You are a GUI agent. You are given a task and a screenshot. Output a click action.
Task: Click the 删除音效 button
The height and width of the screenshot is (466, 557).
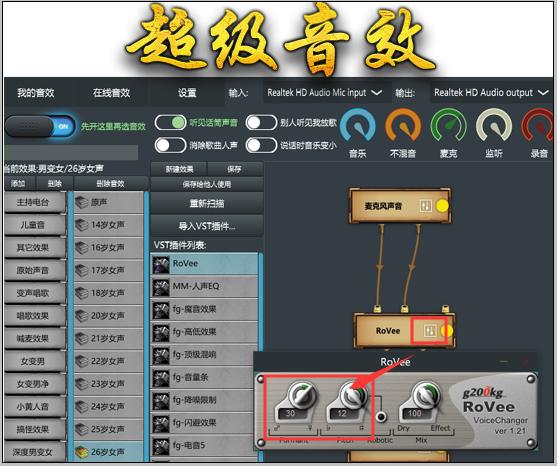tap(110, 184)
